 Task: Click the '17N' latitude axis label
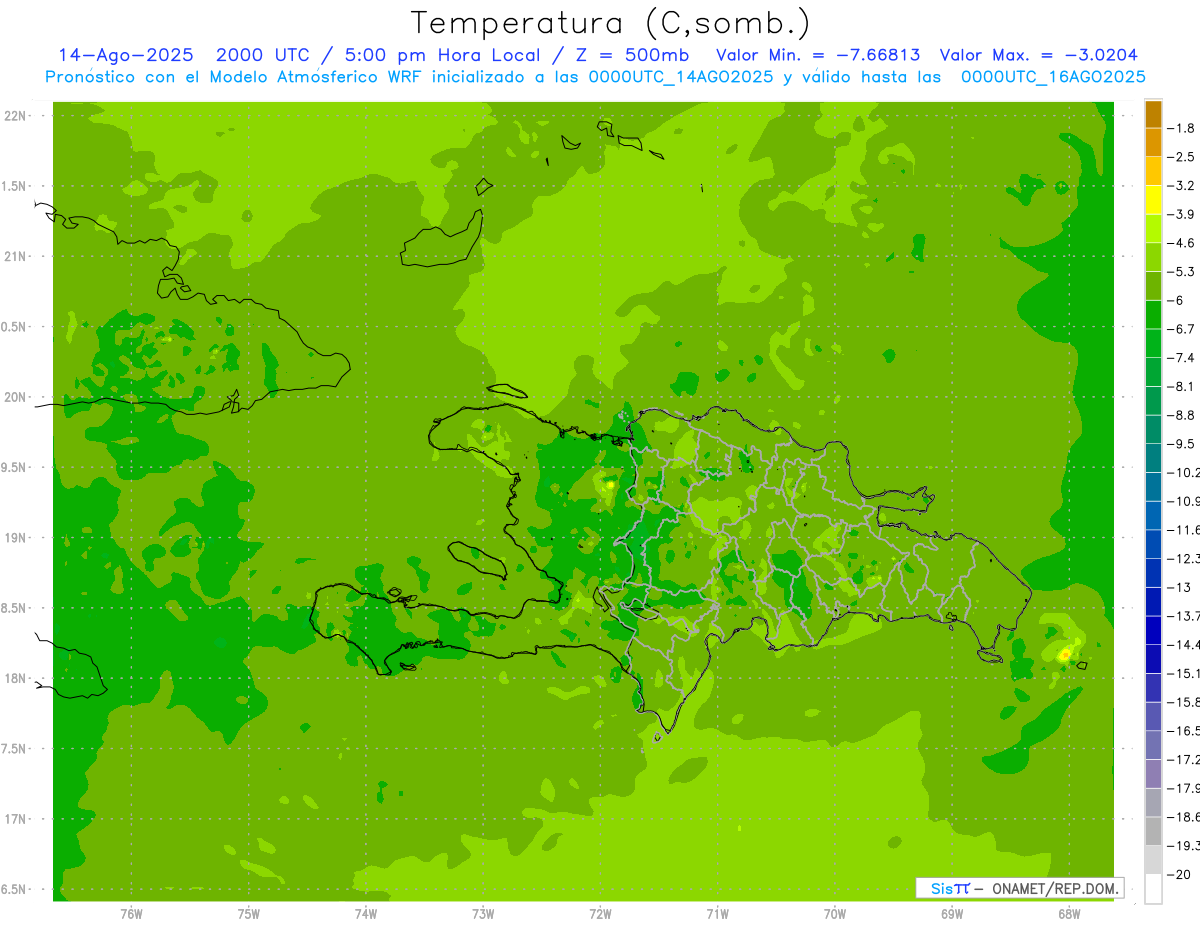16,819
